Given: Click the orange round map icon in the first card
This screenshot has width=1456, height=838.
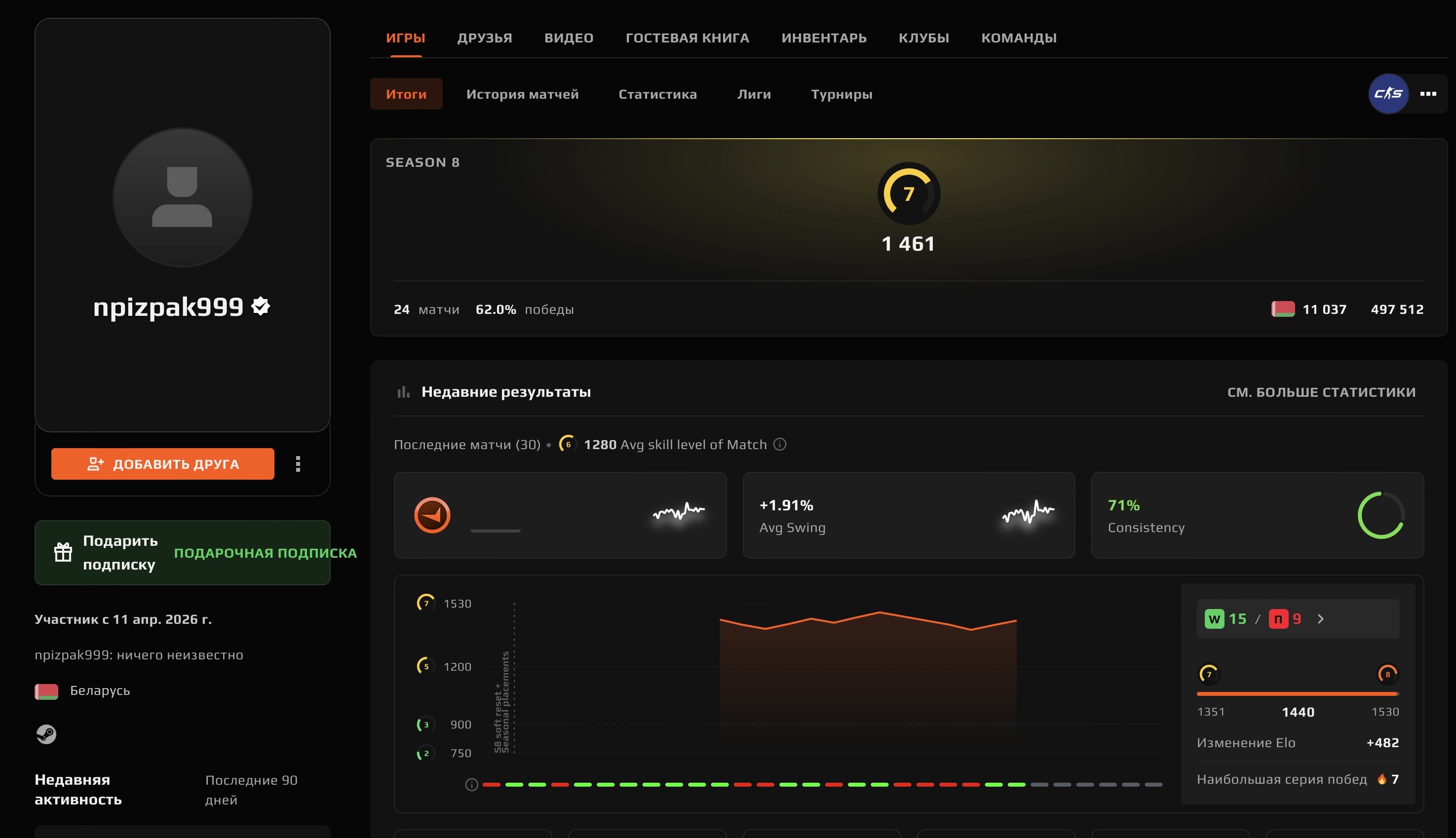Looking at the screenshot, I should pos(432,515).
